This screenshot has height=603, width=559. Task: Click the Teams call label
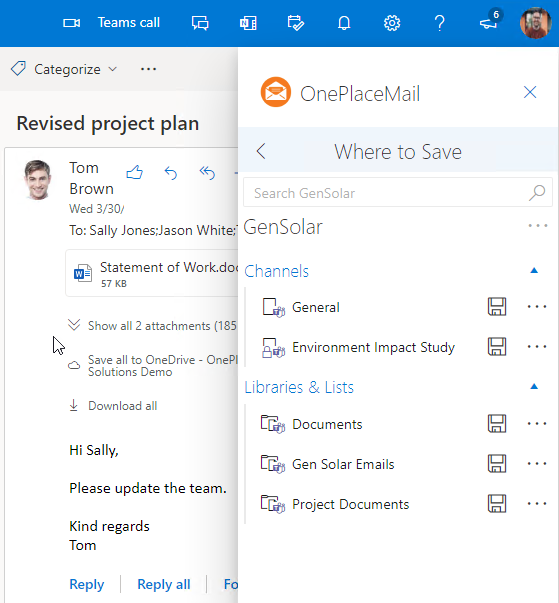[128, 23]
